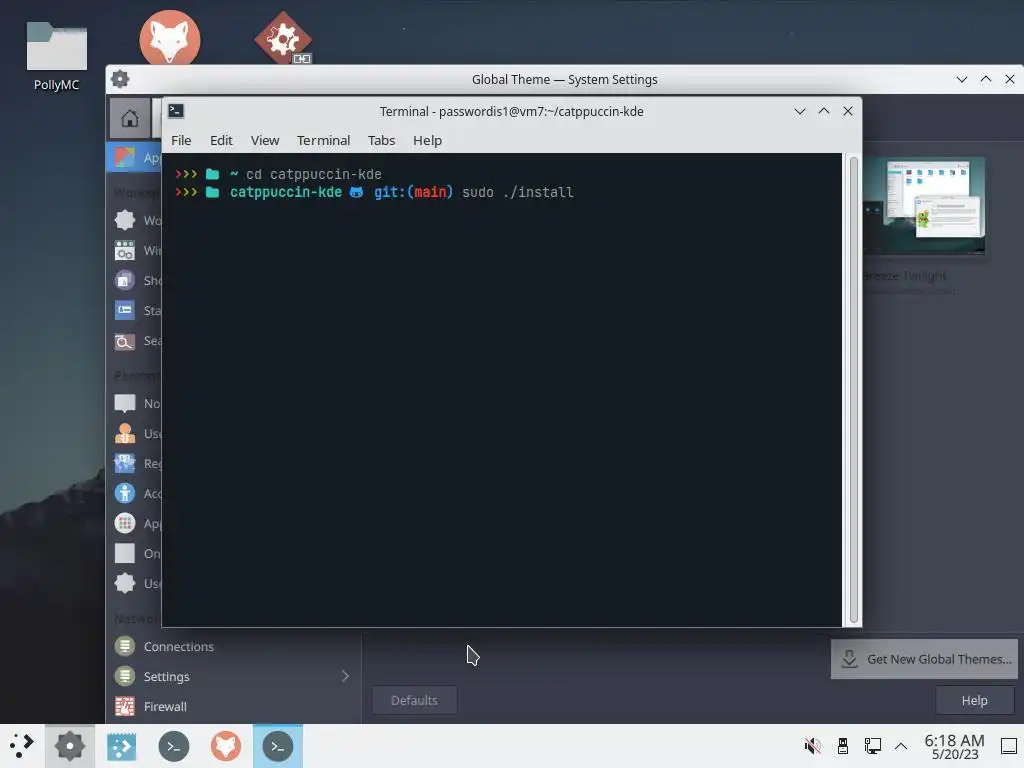1024x768 pixels.
Task: Select the Users sidebar icon
Action: [x=125, y=434]
